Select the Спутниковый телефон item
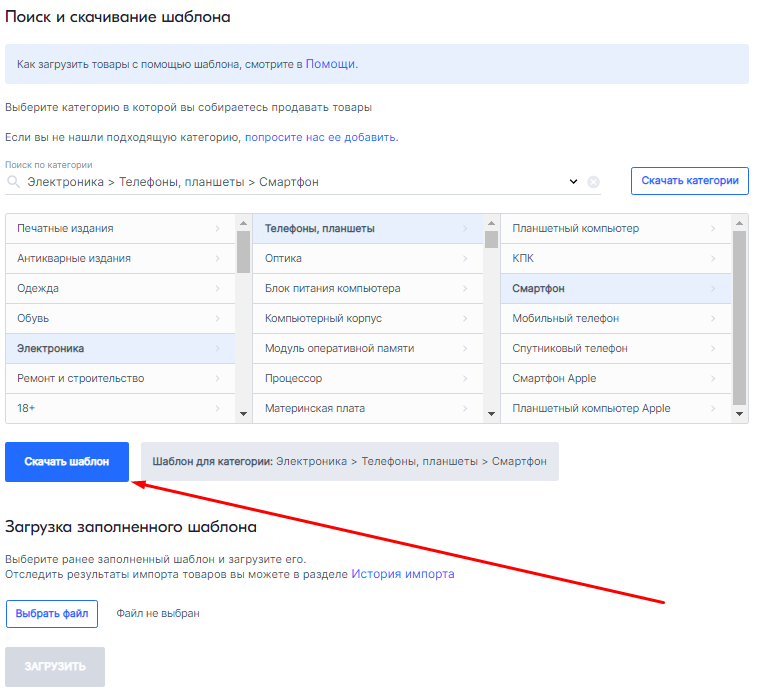780x694 pixels. pyautogui.click(x=616, y=348)
